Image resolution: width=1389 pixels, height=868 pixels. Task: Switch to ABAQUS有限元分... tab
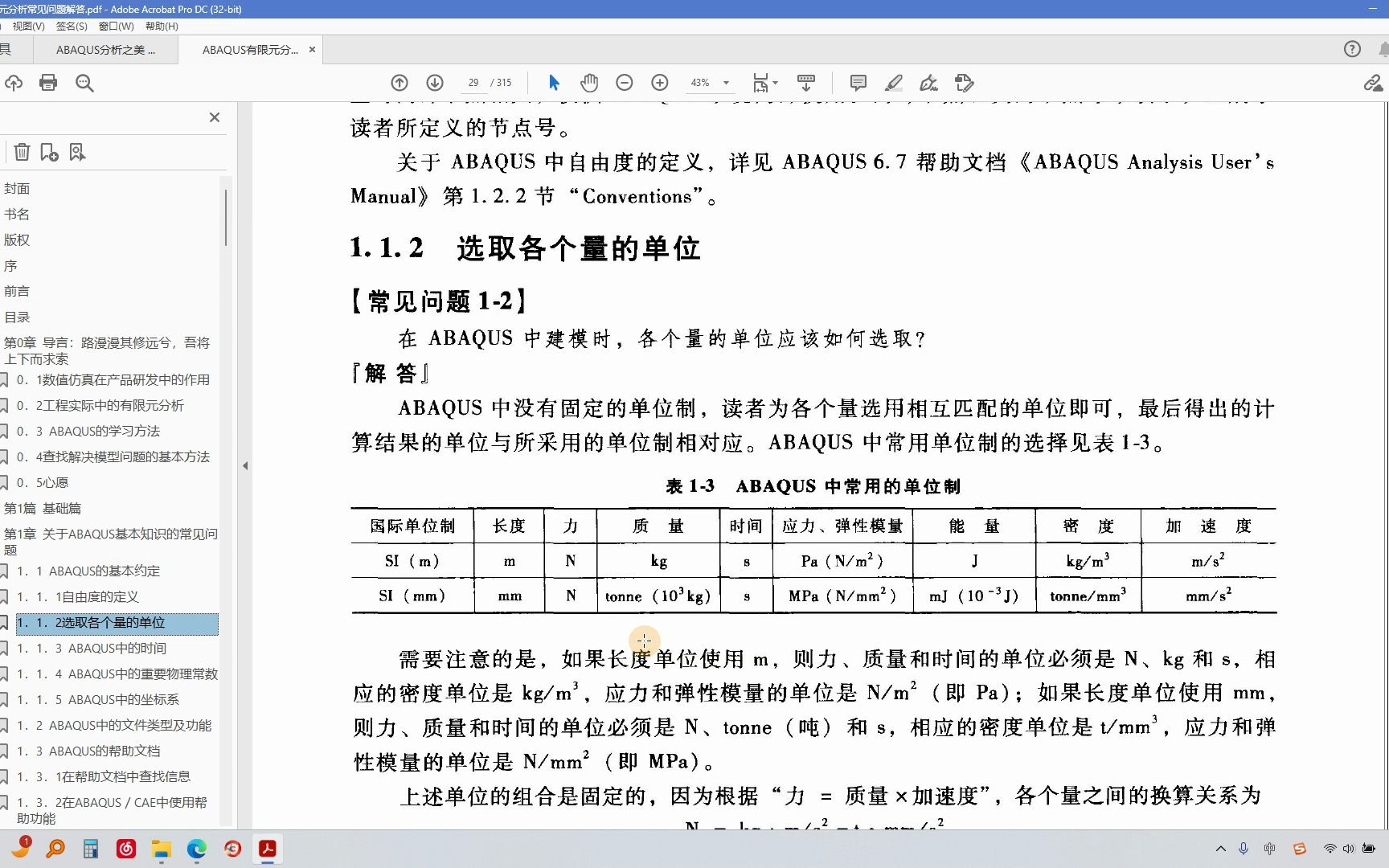[250, 50]
